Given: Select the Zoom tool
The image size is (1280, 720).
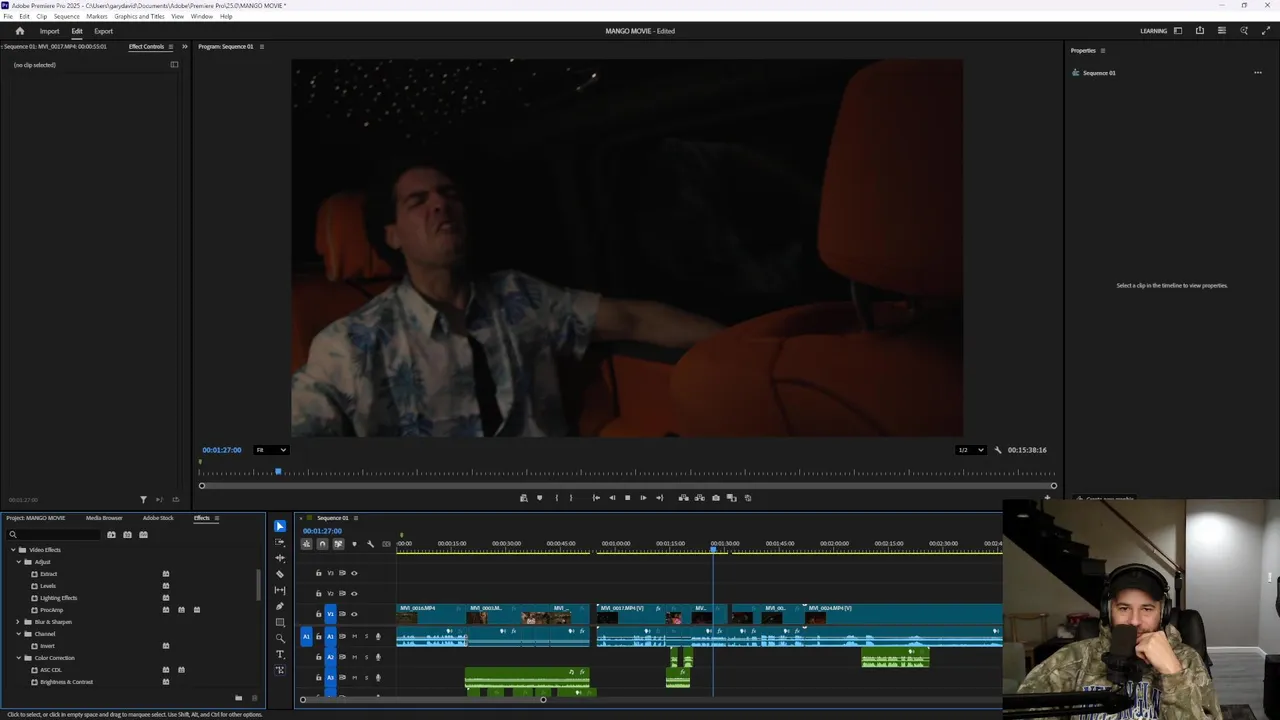Looking at the screenshot, I should (280, 638).
